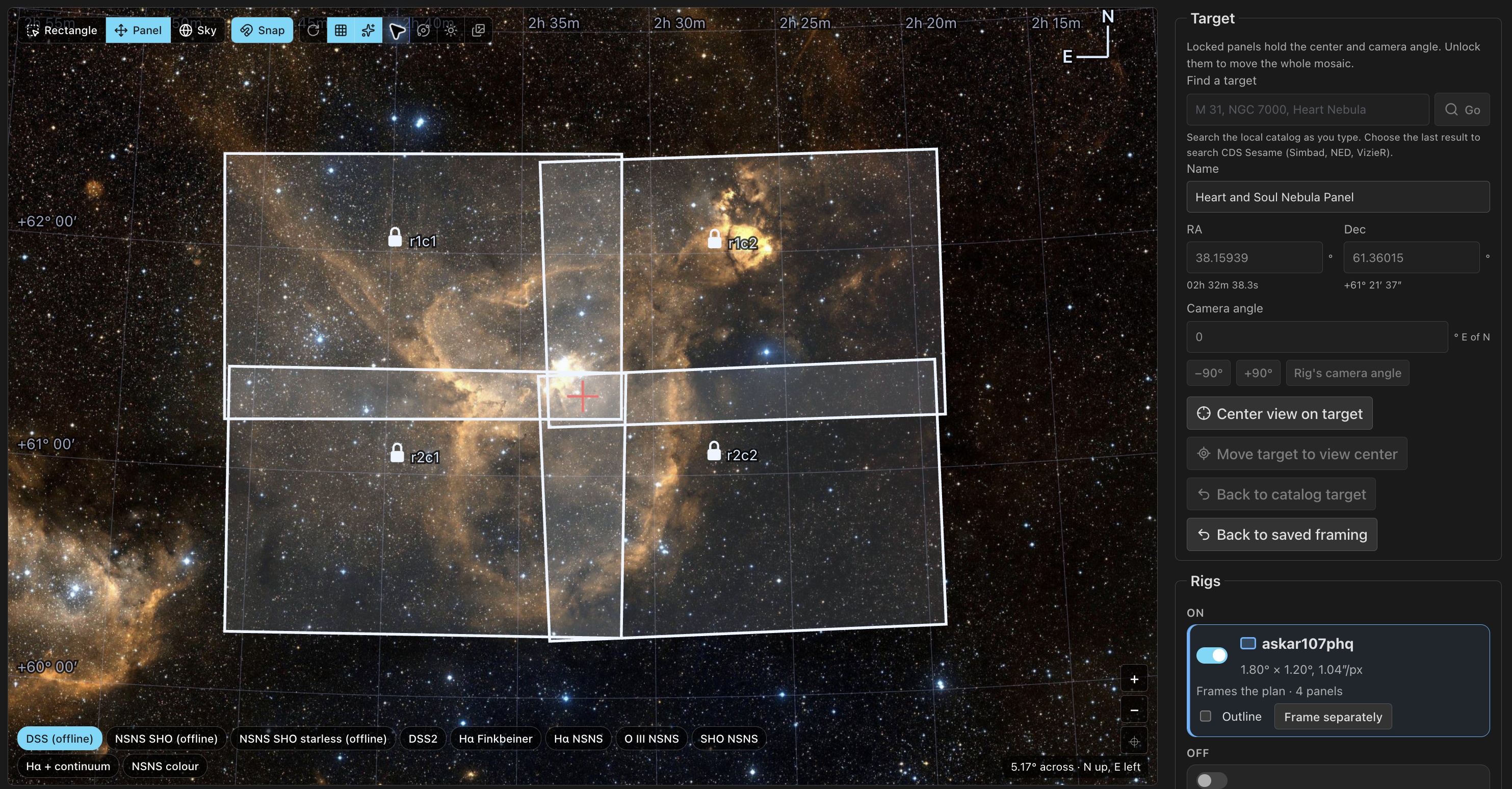Click the lock icon on panel r1c1
The width and height of the screenshot is (1512, 789).
[395, 237]
